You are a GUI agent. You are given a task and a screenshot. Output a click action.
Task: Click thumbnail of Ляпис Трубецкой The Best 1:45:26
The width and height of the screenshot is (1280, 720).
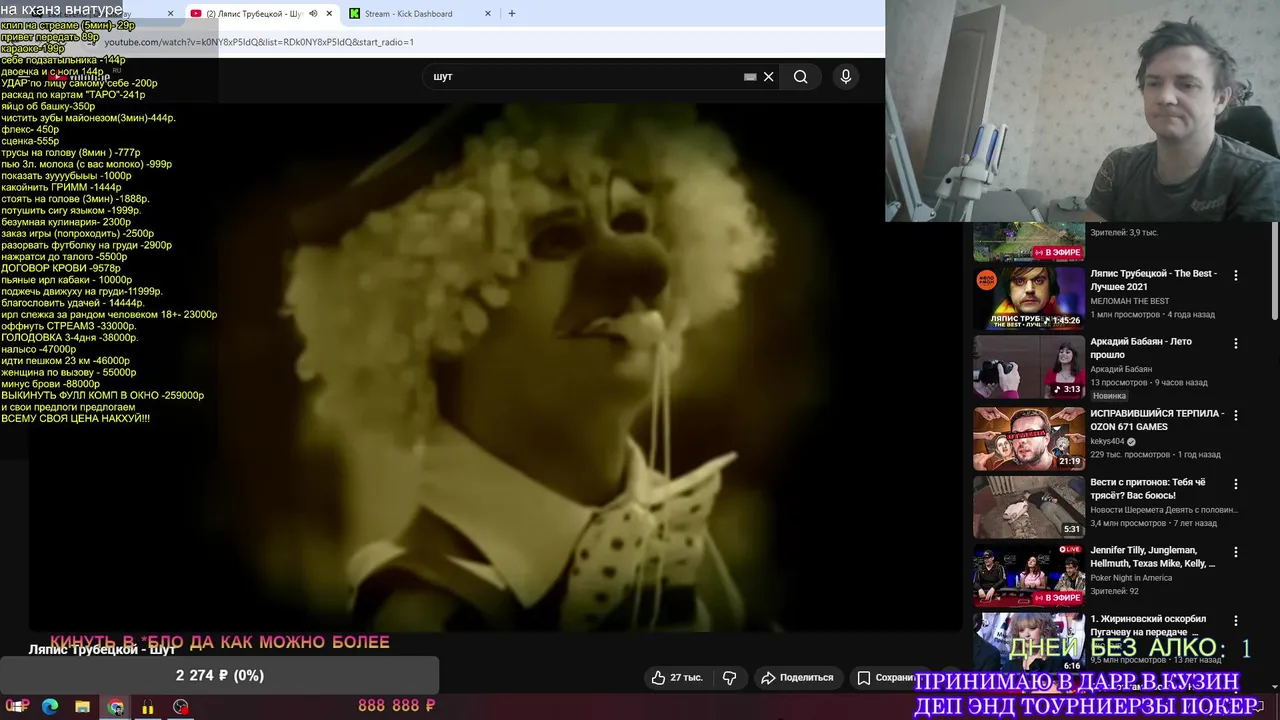point(1029,298)
